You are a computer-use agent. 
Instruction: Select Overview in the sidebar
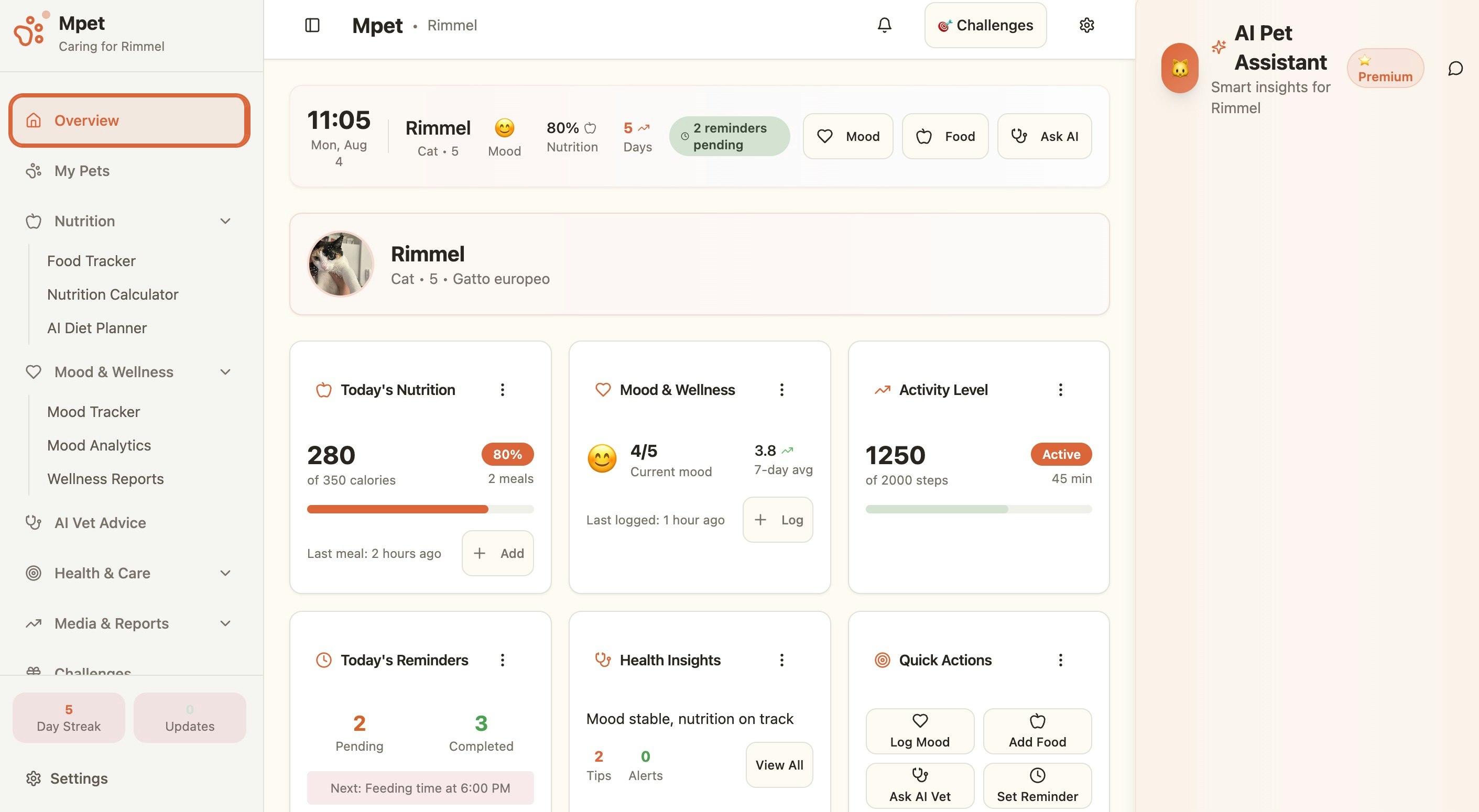coord(129,120)
